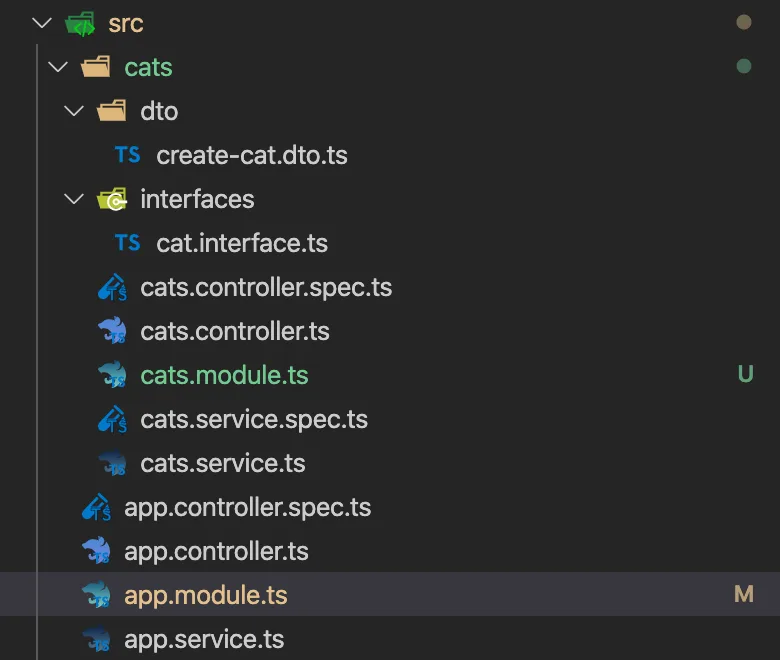Click the dto folder icon

point(111,110)
